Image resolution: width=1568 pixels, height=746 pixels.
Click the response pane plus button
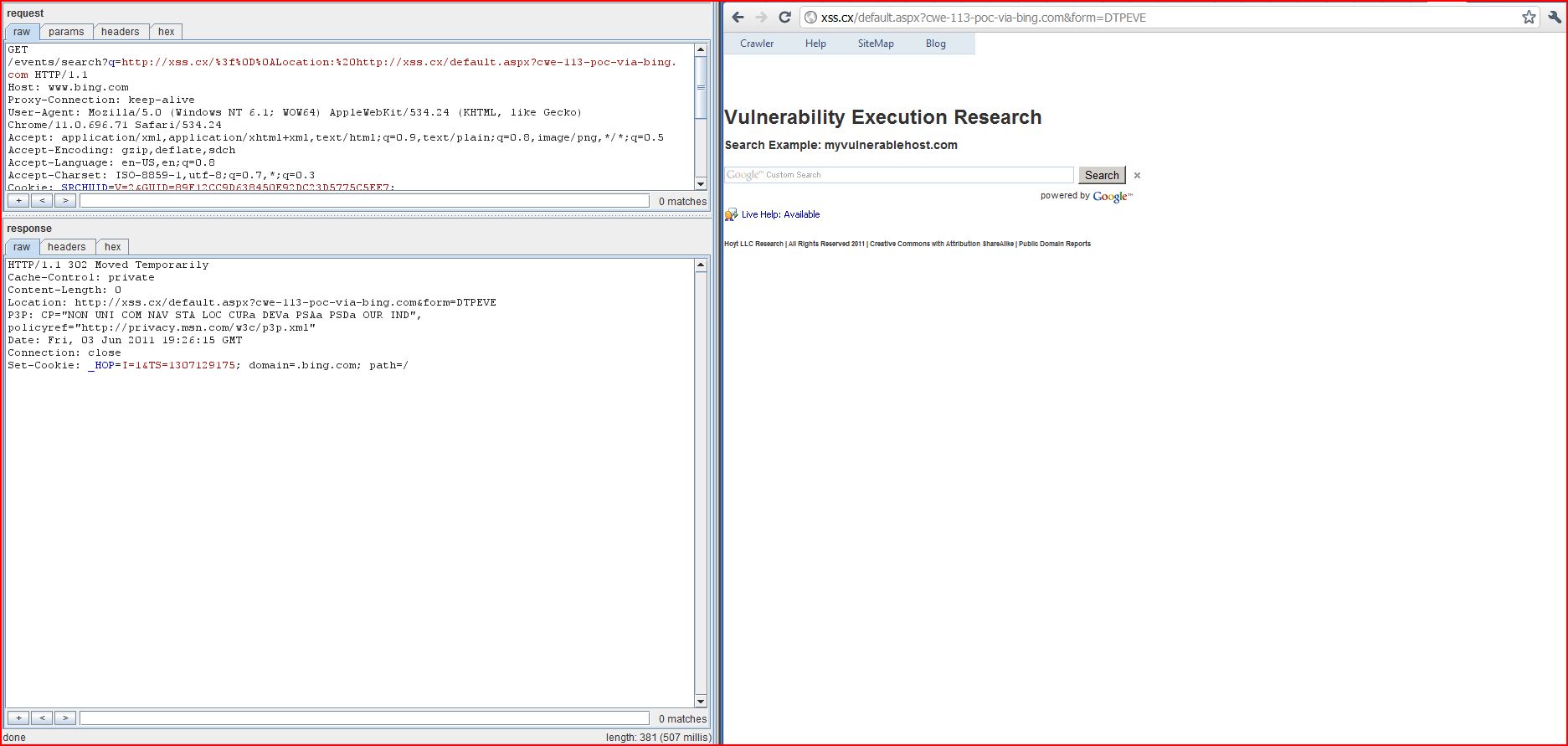tap(18, 718)
